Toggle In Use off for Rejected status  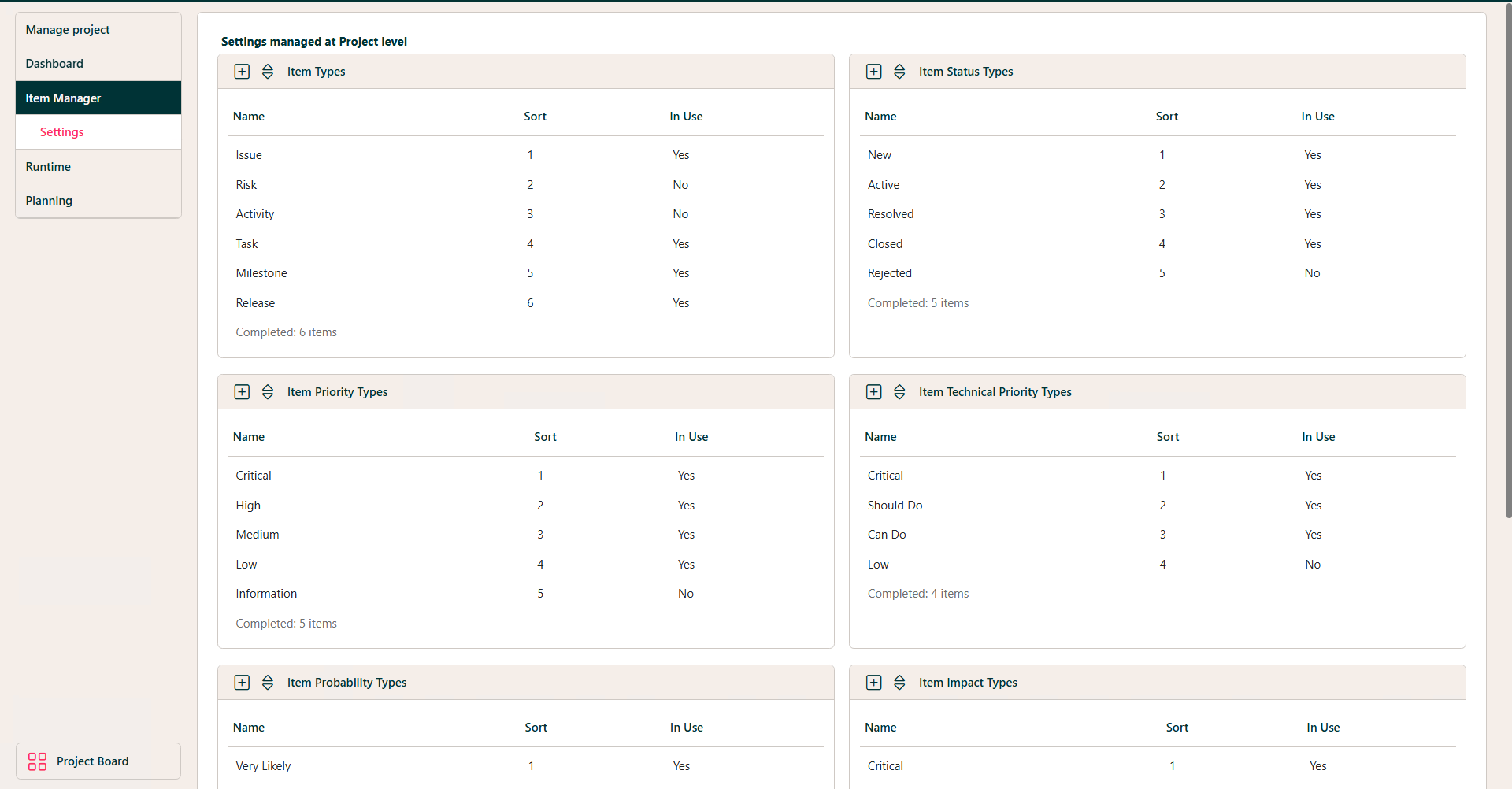coord(1312,272)
